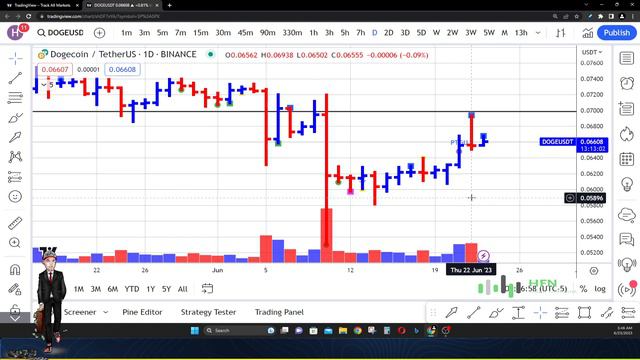Click the lightning event marker on chart
The width and height of the screenshot is (640, 360).
(x=483, y=256)
